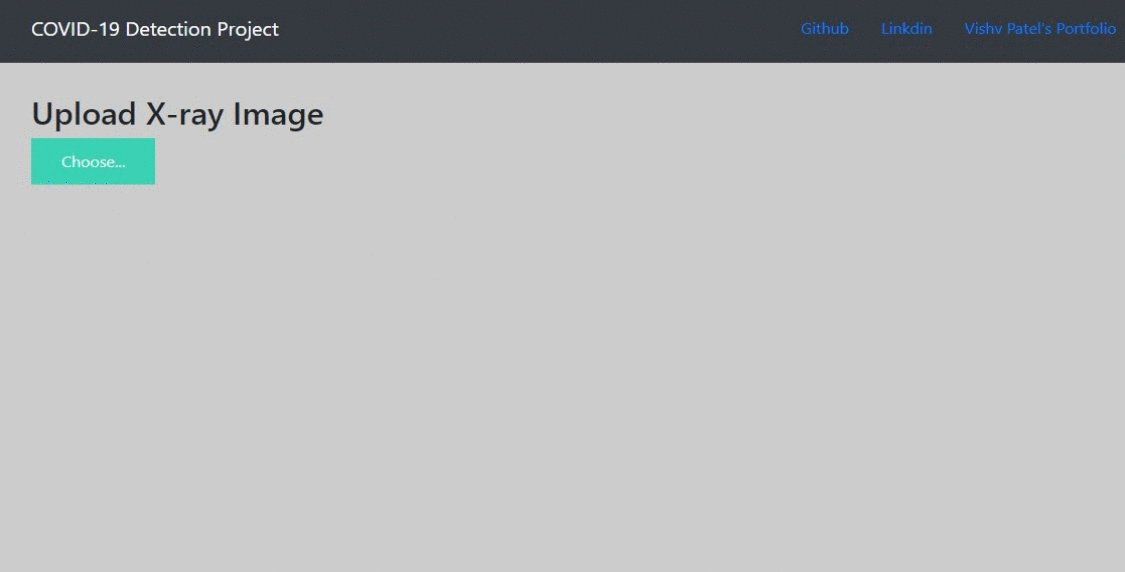The image size is (1125, 572).
Task: Open the Github link in navbar
Action: click(x=824, y=29)
